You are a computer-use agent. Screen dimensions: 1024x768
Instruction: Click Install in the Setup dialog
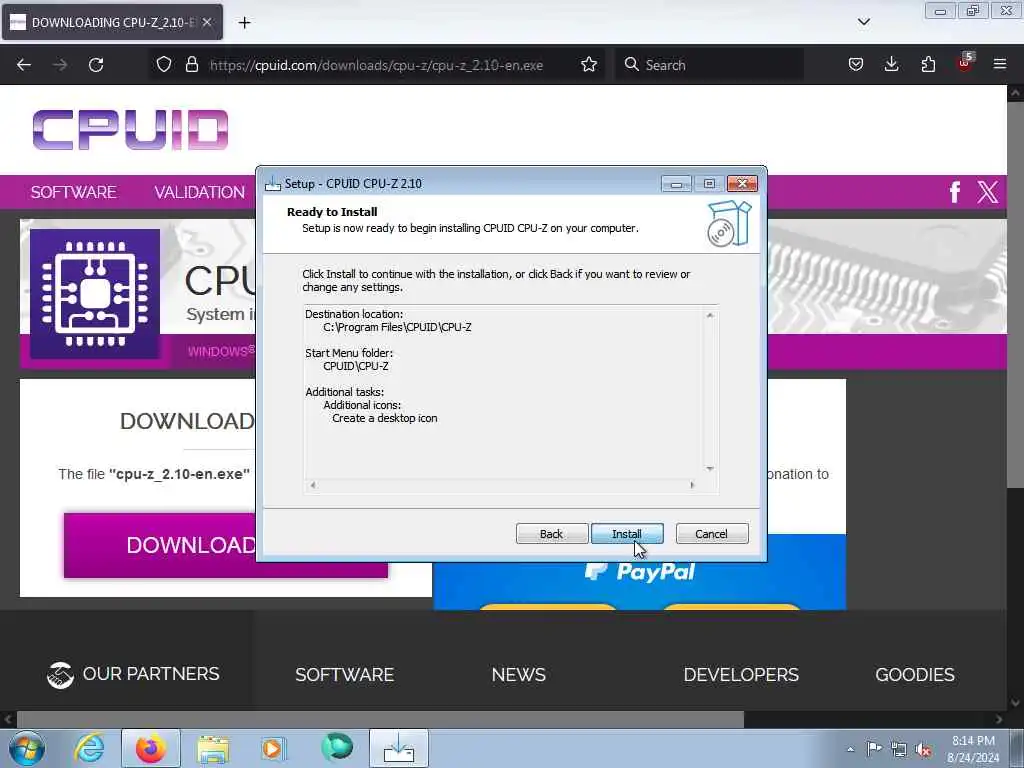[627, 534]
